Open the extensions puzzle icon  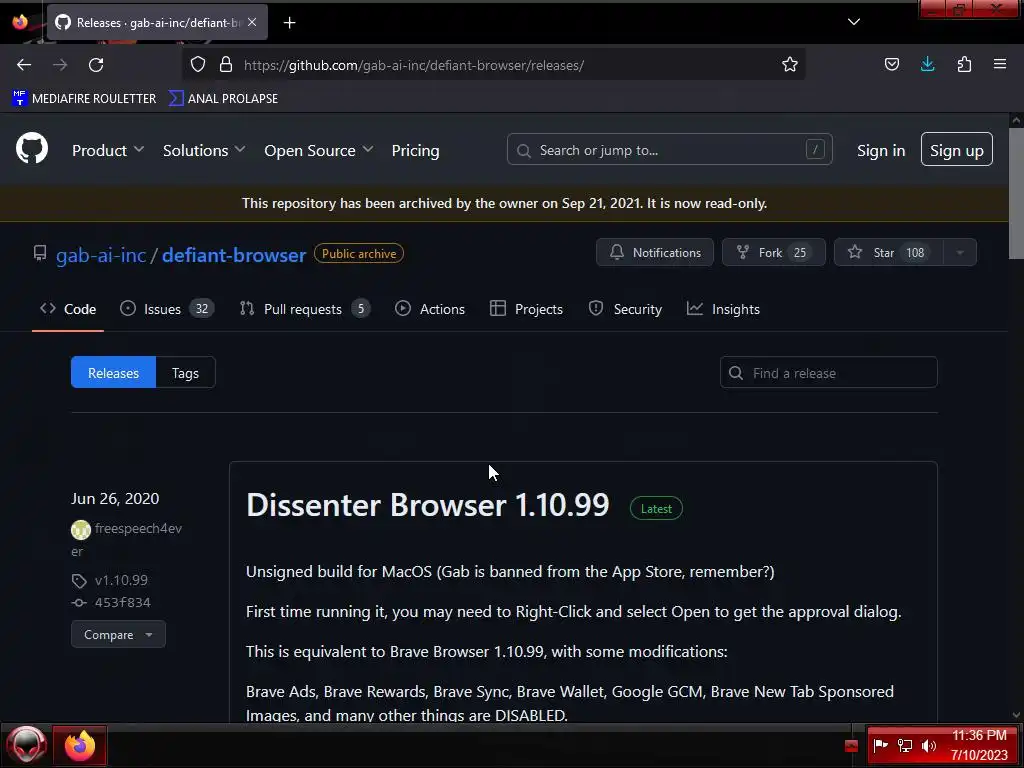[x=964, y=64]
